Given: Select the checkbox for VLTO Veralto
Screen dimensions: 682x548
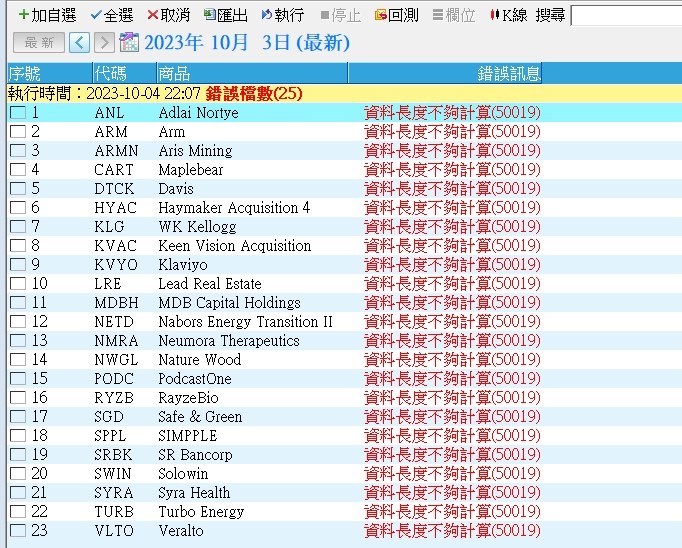Looking at the screenshot, I should [18, 531].
